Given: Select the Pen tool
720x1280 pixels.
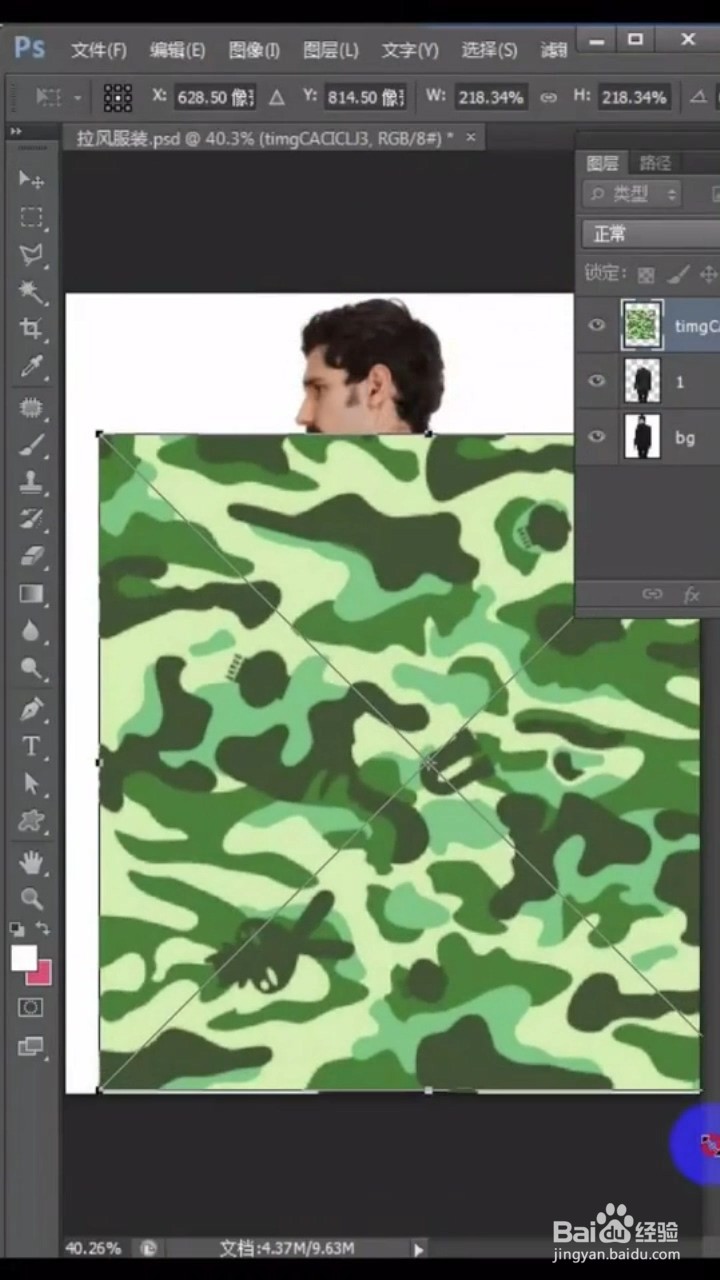Looking at the screenshot, I should tap(31, 709).
